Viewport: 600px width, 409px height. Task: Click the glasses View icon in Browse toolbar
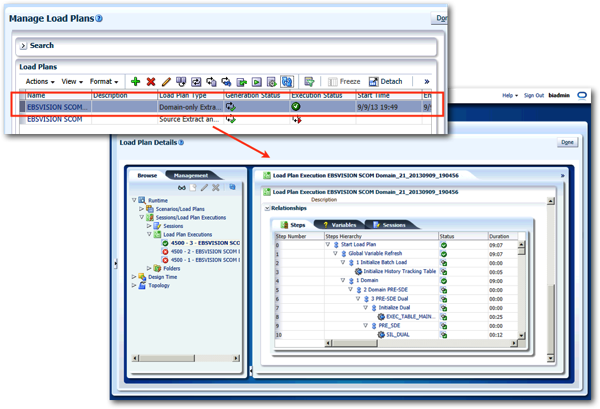click(x=181, y=187)
